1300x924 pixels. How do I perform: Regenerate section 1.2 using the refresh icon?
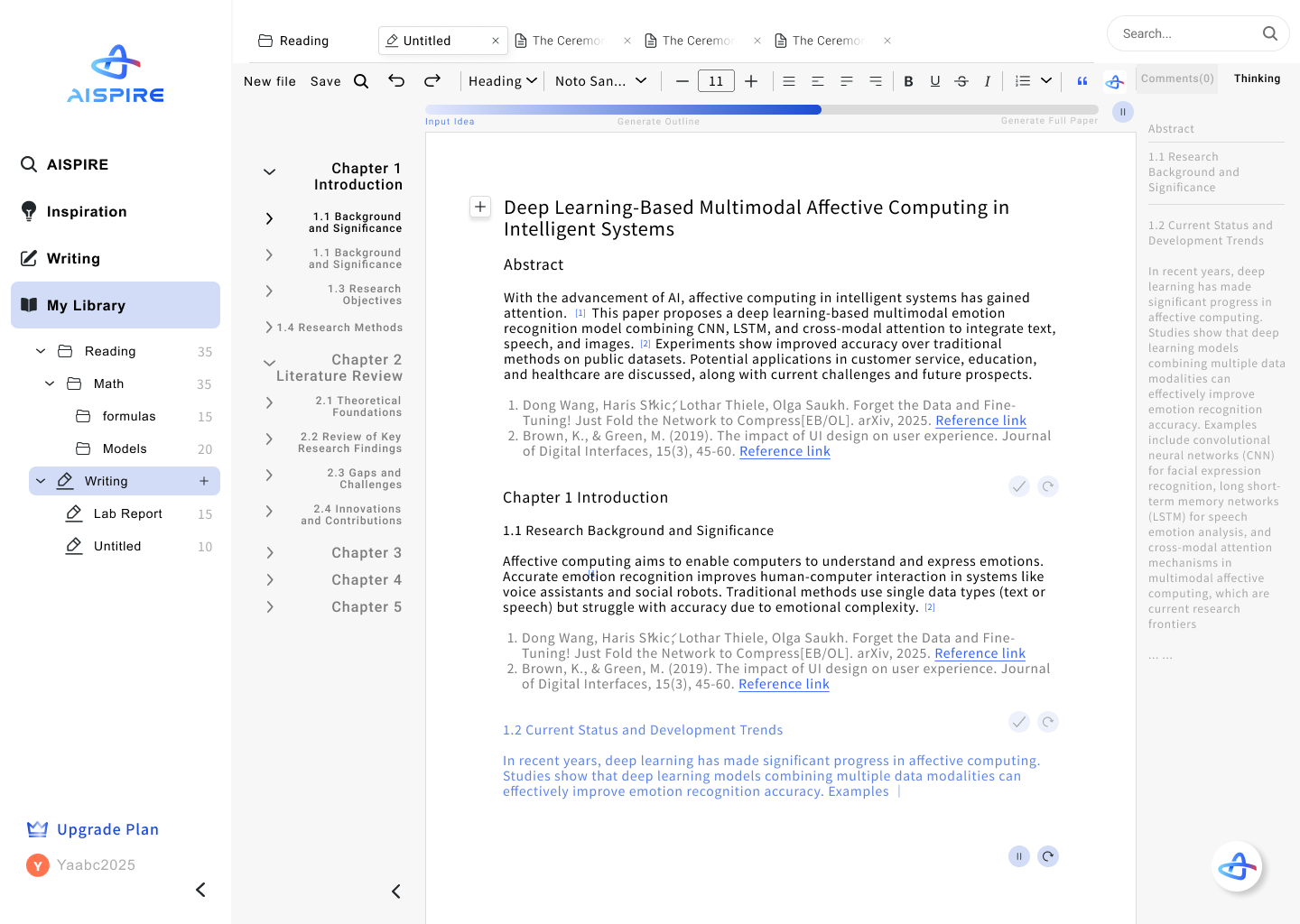(1048, 722)
